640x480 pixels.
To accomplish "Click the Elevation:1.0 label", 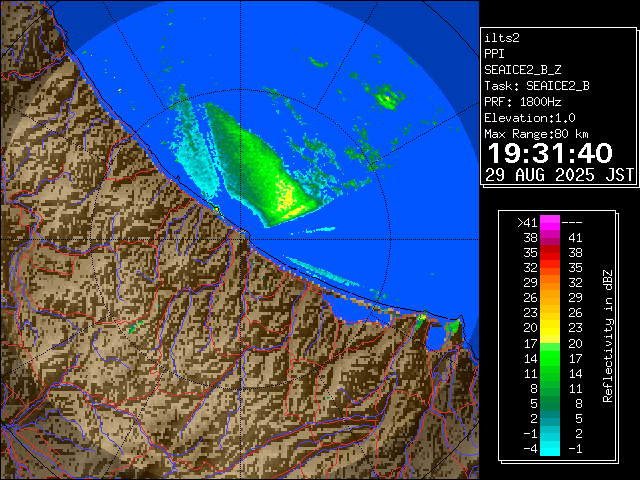I will pyautogui.click(x=526, y=117).
